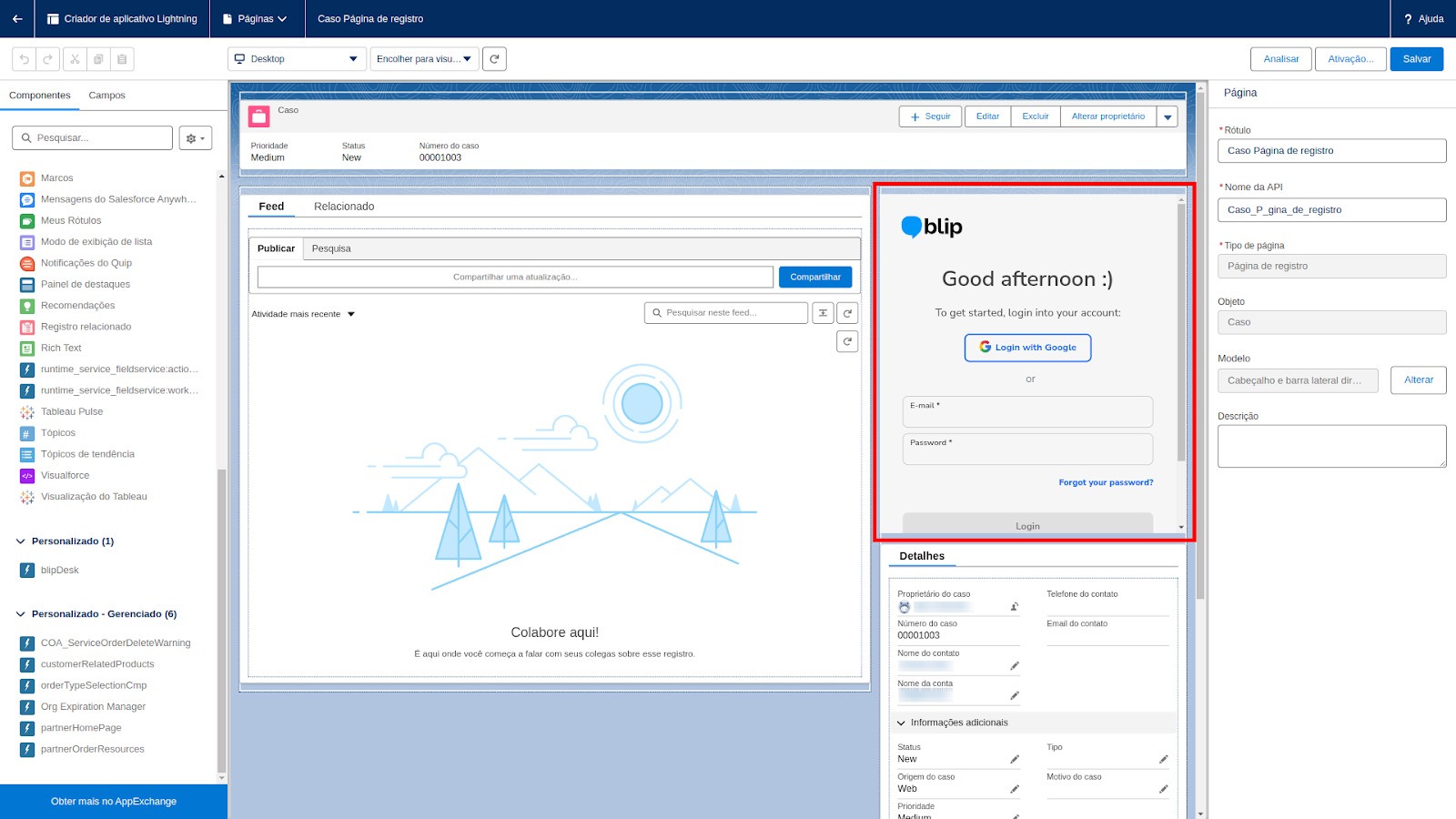The height and width of the screenshot is (819, 1456).
Task: Open the component search settings gear menu
Action: point(195,138)
